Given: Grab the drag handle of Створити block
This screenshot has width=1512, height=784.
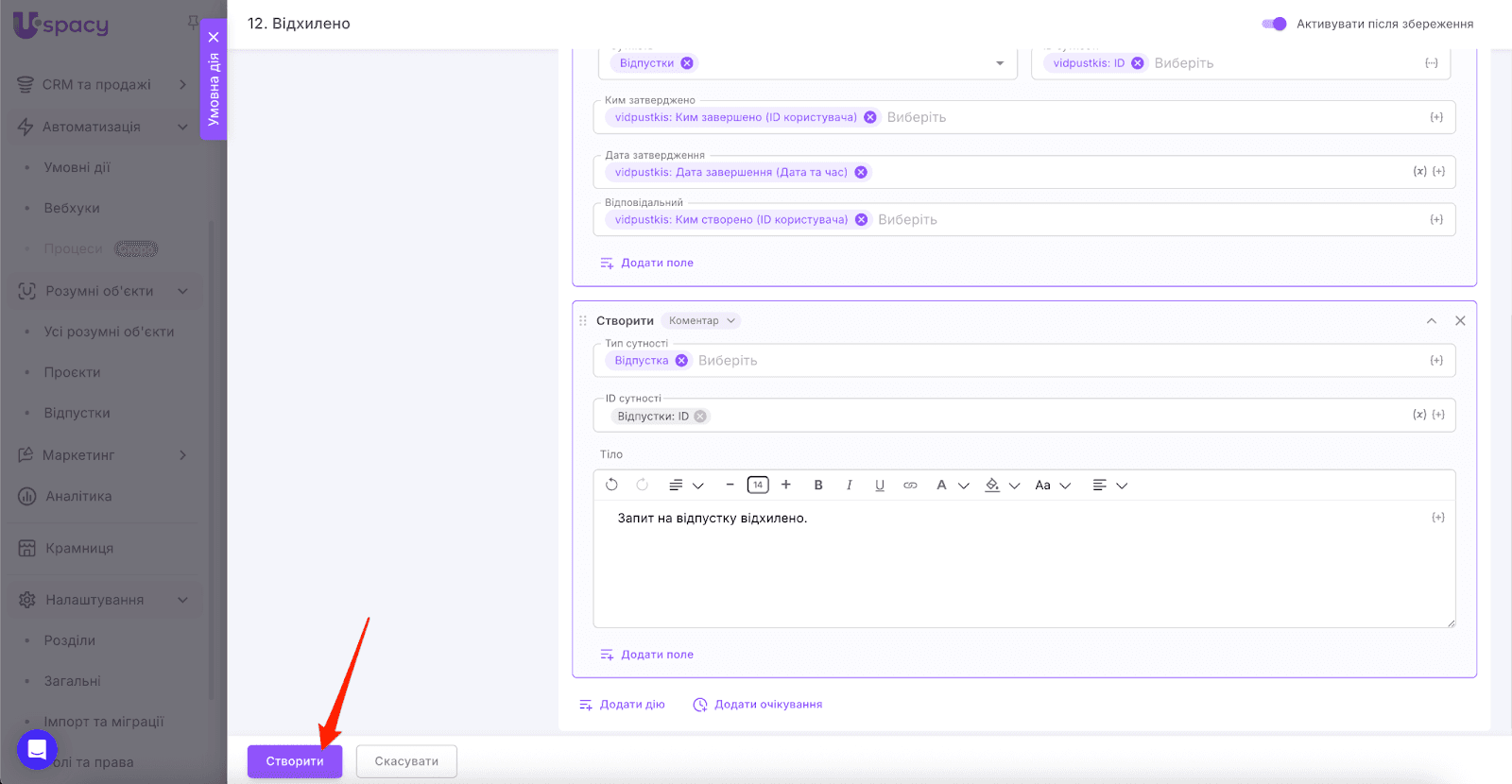Looking at the screenshot, I should (583, 321).
